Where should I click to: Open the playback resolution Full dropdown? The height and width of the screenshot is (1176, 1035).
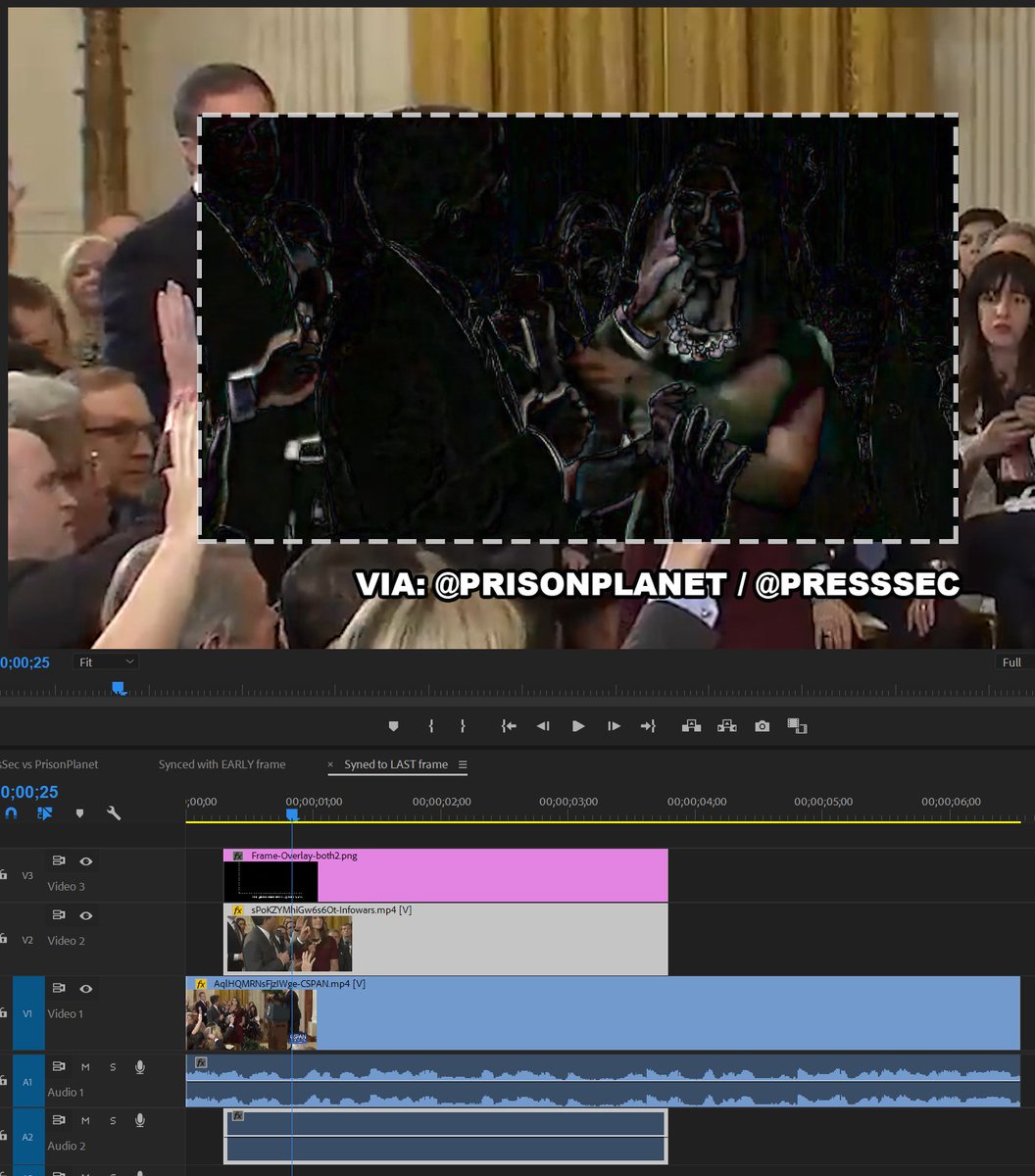1014,662
